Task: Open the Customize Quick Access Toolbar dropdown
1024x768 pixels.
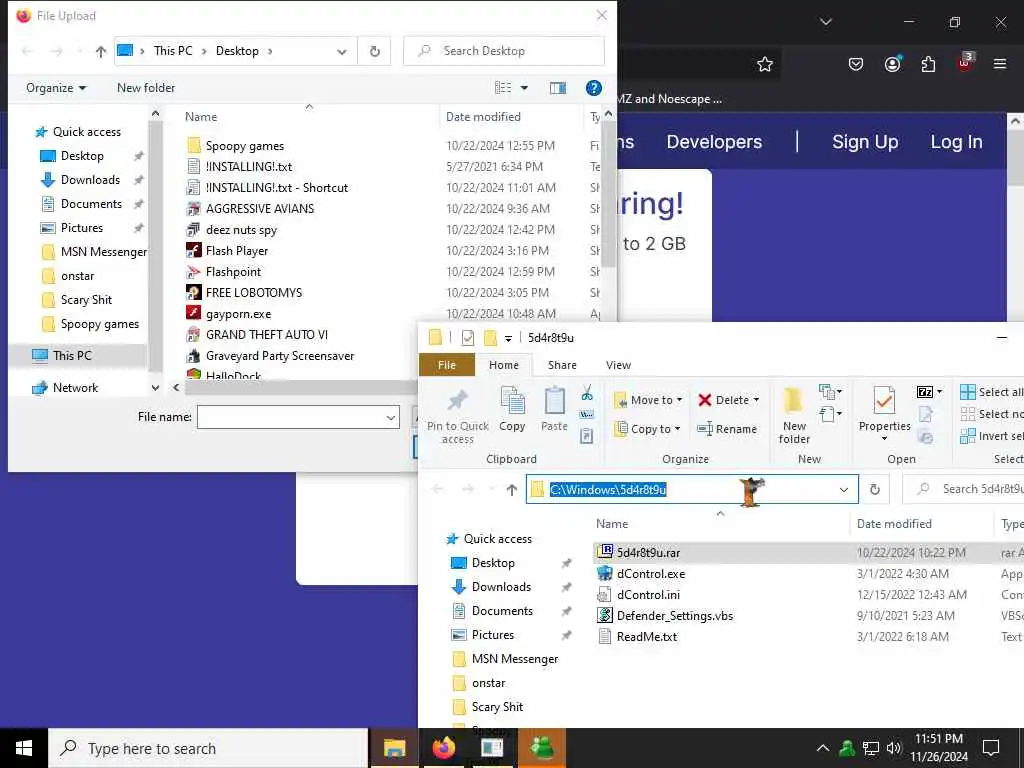Action: click(x=508, y=338)
